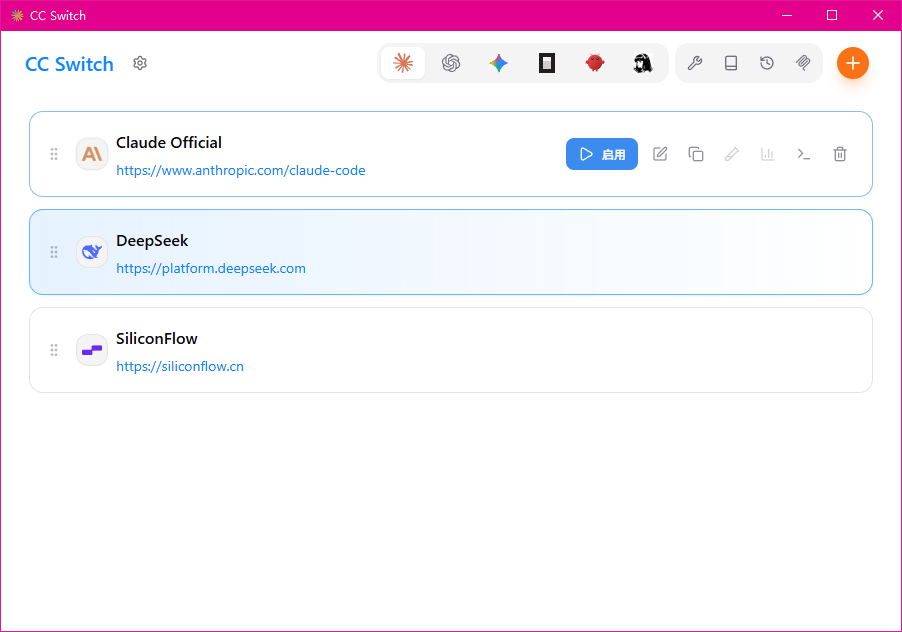Viewport: 902px width, 632px height.
Task: Delete the Claude Official provider
Action: (840, 154)
